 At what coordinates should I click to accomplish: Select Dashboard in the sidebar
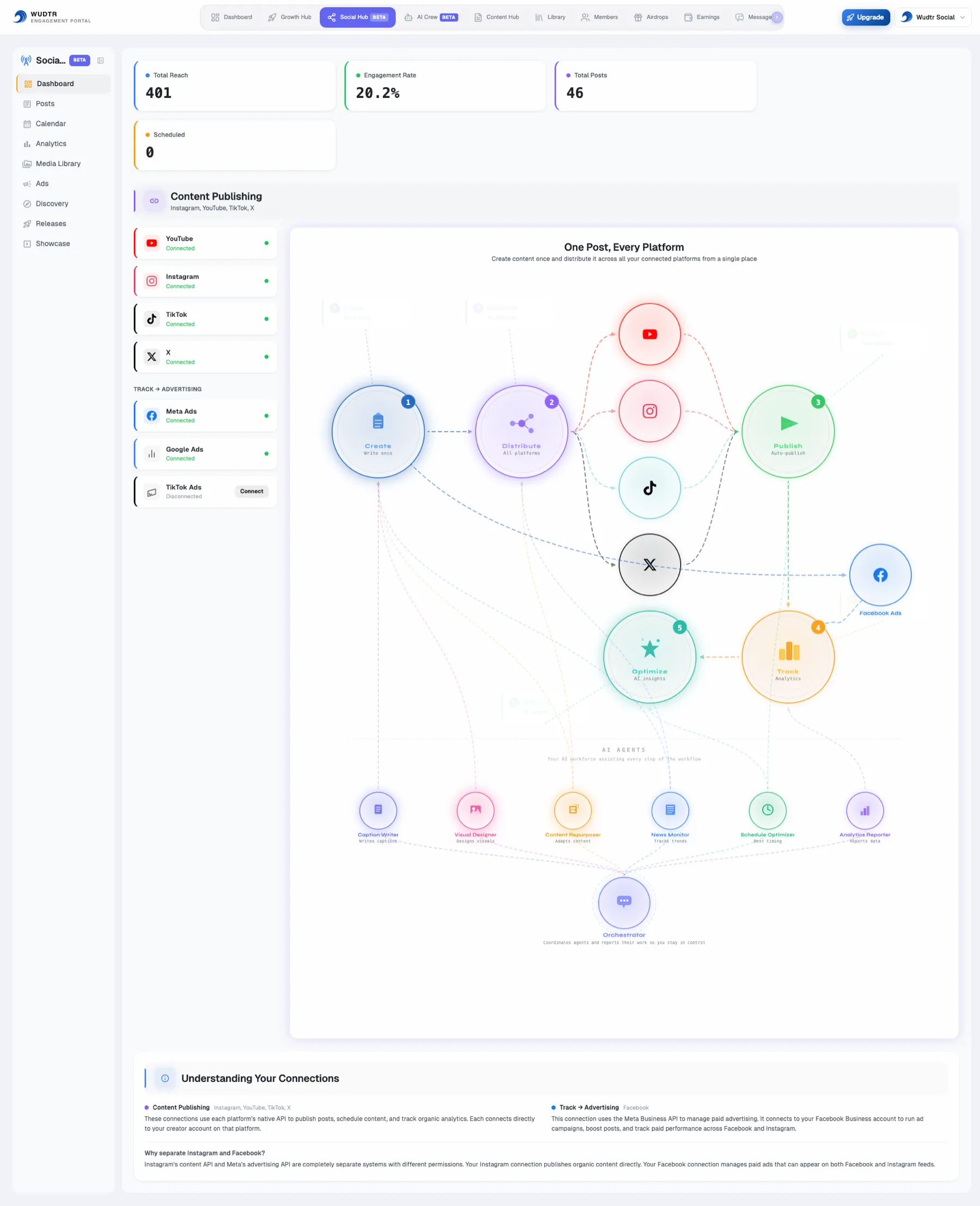coord(64,83)
